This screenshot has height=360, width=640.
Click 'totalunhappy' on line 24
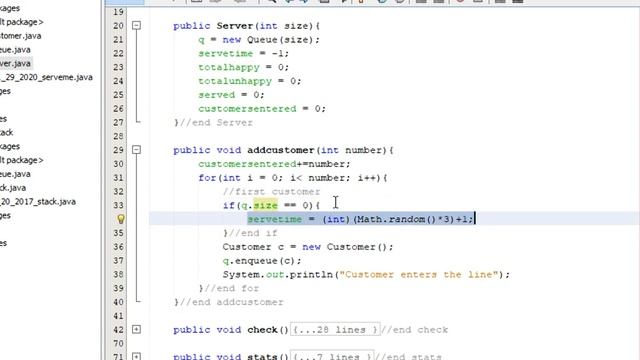pos(235,81)
